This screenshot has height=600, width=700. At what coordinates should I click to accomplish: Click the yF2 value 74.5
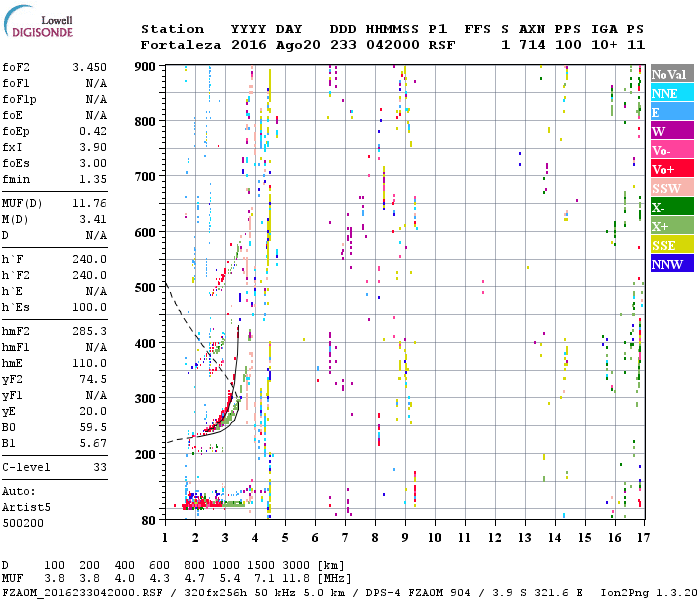pyautogui.click(x=93, y=379)
